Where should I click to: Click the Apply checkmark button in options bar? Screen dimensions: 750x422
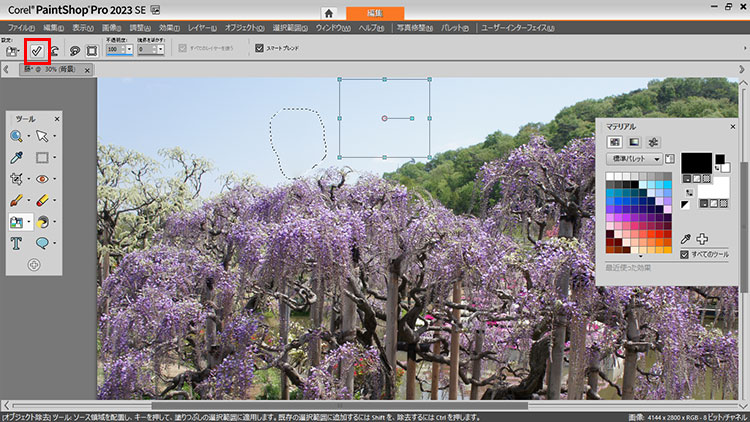coord(37,49)
